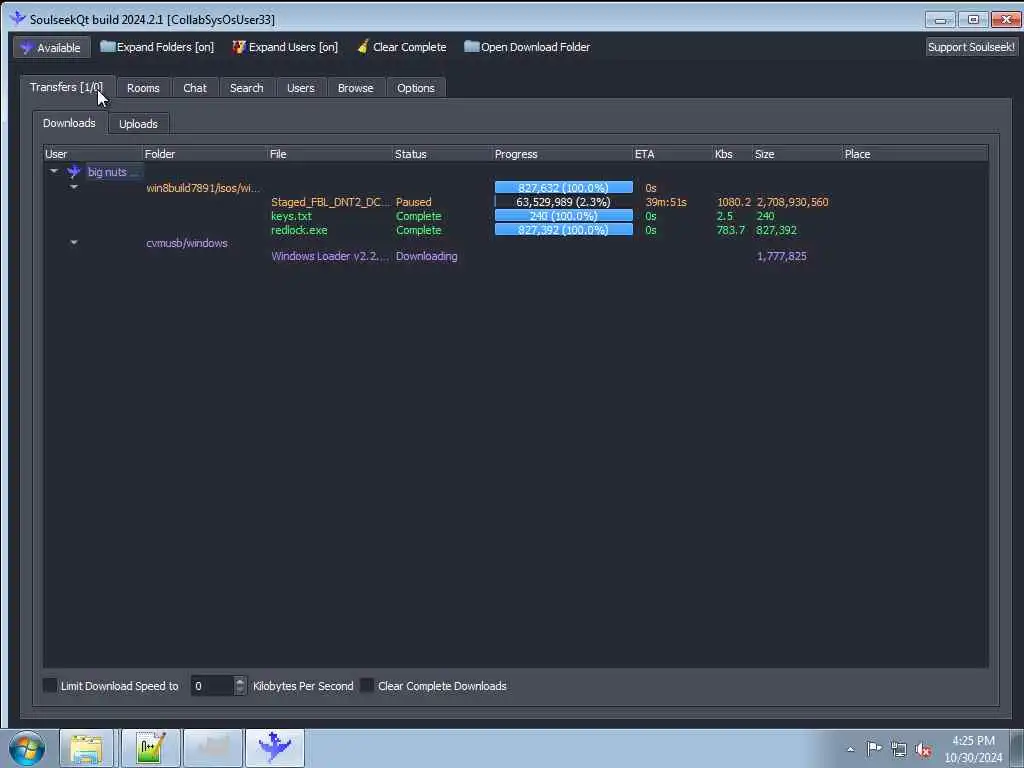This screenshot has width=1024, height=768.
Task: Click the 39m:51s ETA value
Action: coord(665,202)
